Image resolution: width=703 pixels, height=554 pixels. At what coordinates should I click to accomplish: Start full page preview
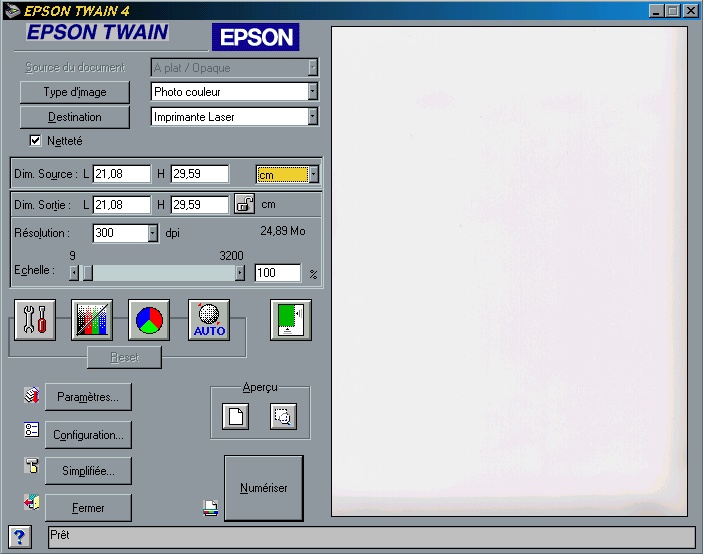click(x=235, y=416)
